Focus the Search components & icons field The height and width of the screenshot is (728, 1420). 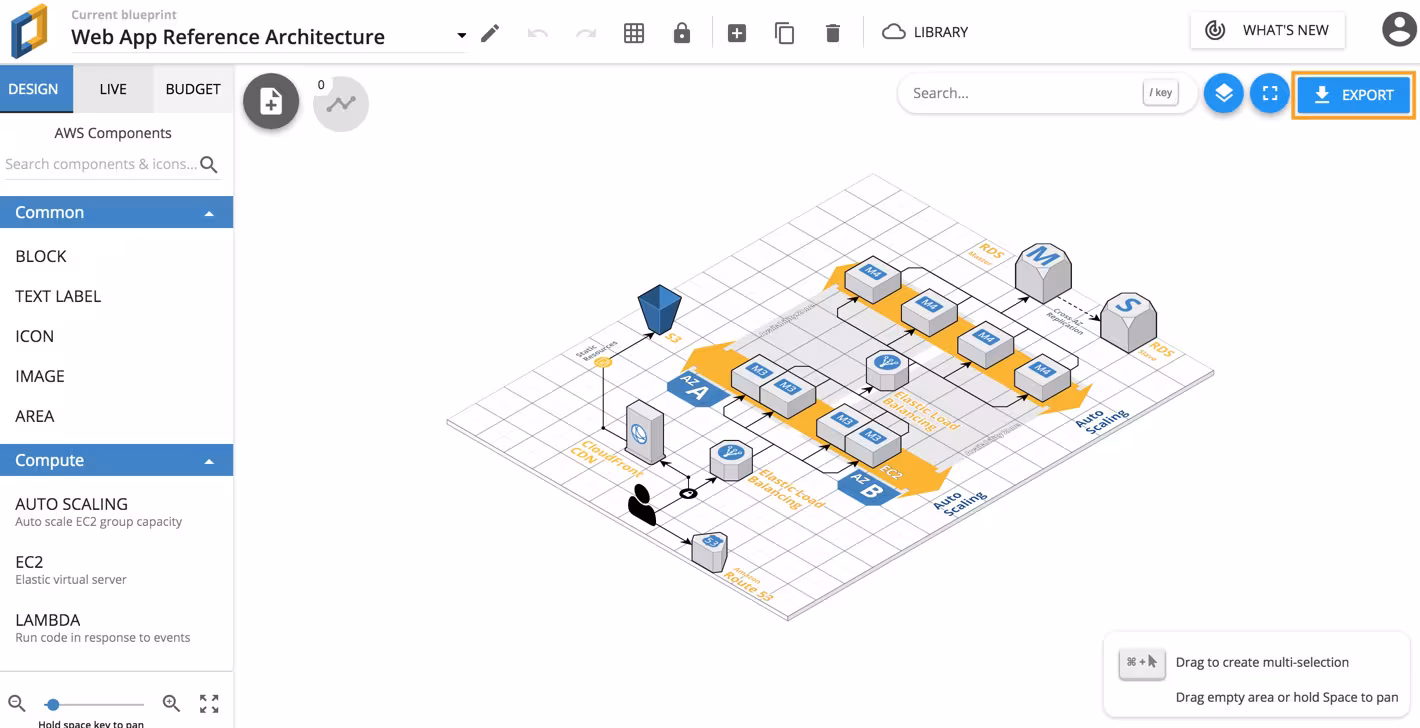[x=101, y=164]
